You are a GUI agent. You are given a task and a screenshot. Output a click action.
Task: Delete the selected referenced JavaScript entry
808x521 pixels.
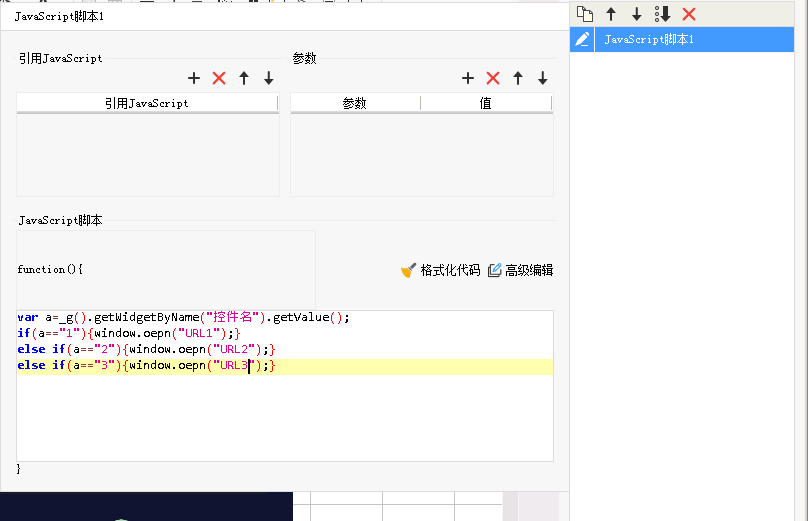pos(219,78)
